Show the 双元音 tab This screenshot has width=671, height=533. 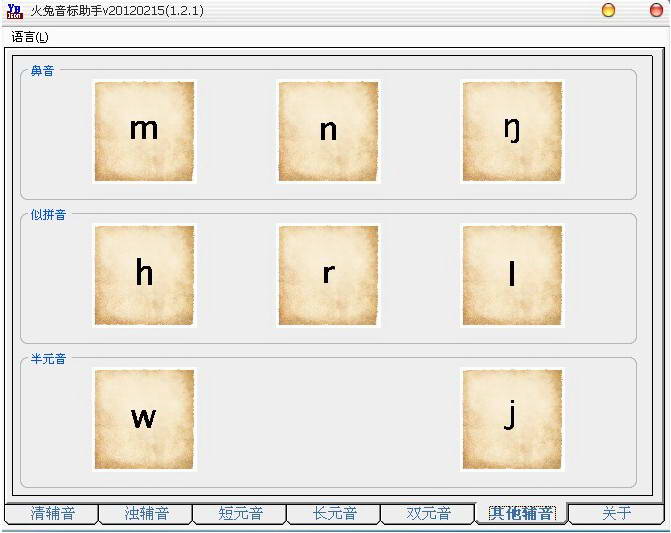[428, 514]
